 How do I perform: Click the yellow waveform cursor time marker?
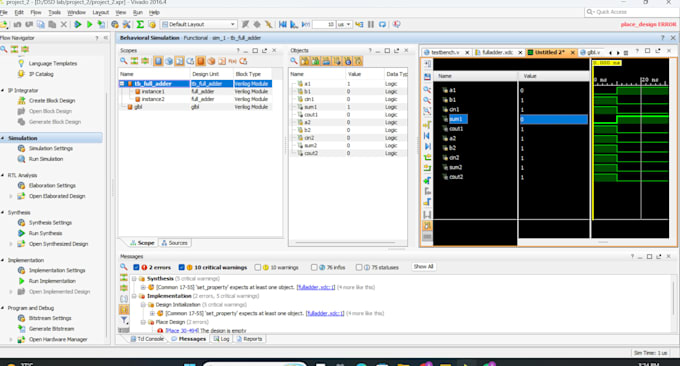coord(607,63)
